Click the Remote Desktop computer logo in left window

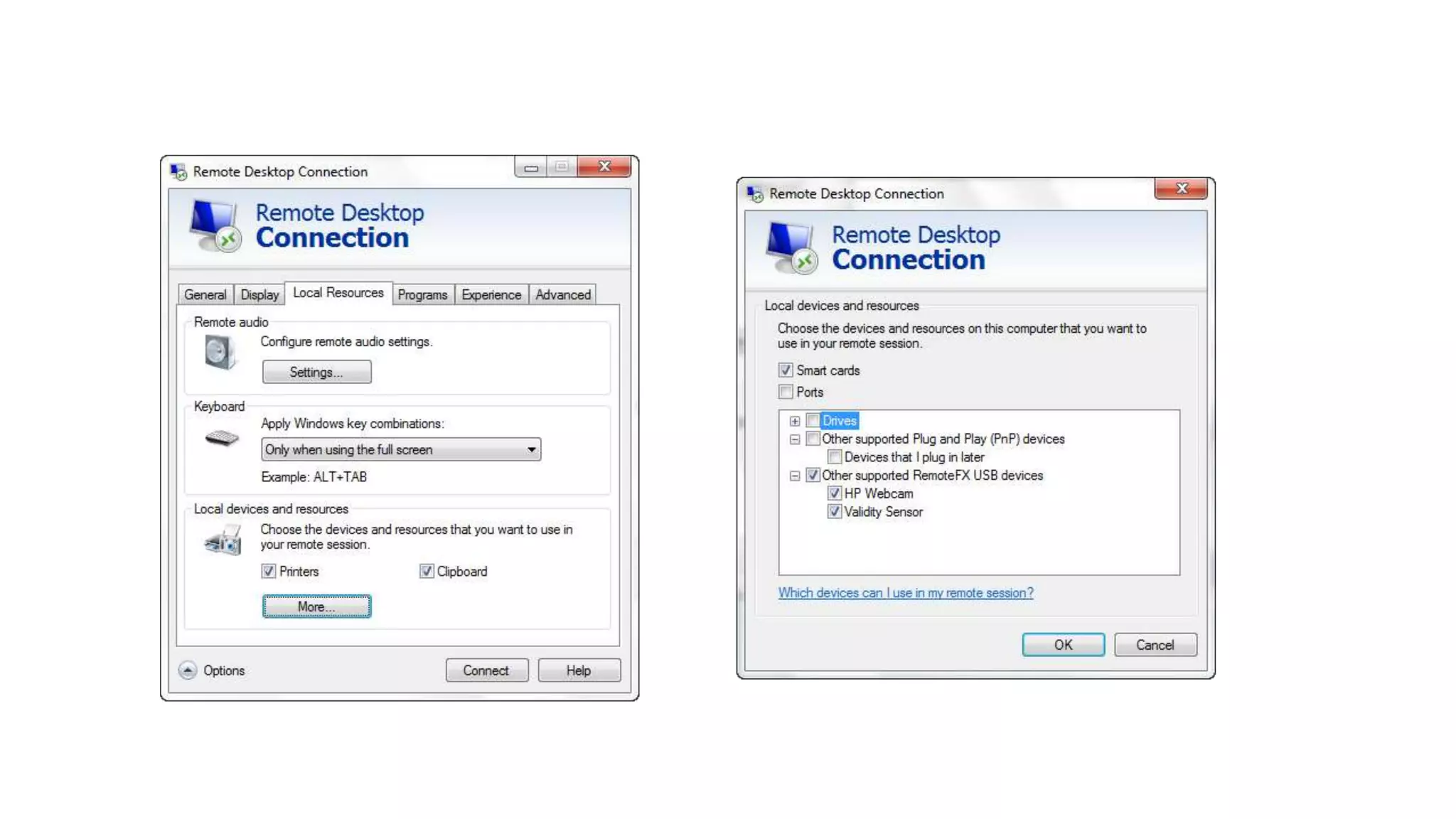(215, 225)
